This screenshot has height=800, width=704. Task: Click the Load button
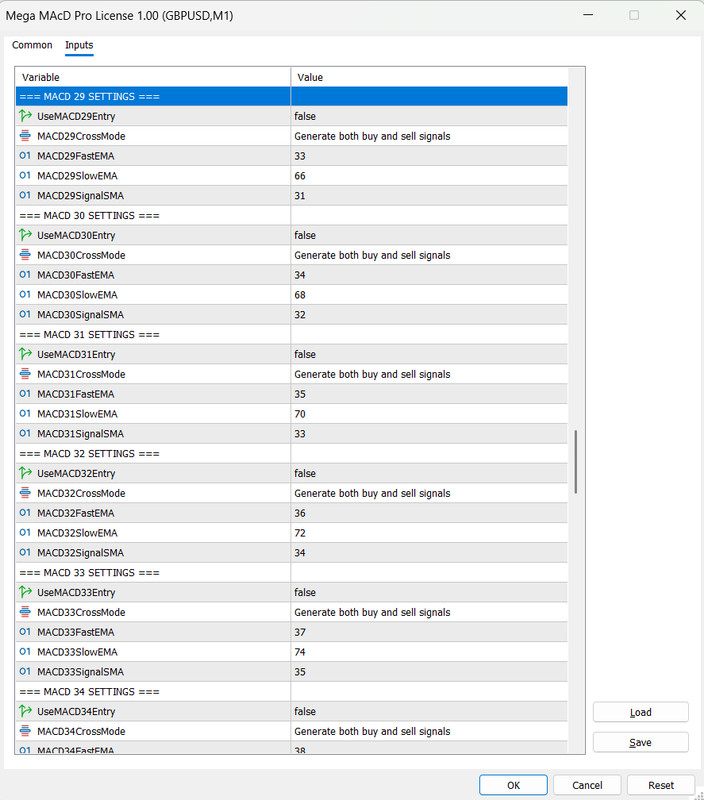click(x=641, y=712)
